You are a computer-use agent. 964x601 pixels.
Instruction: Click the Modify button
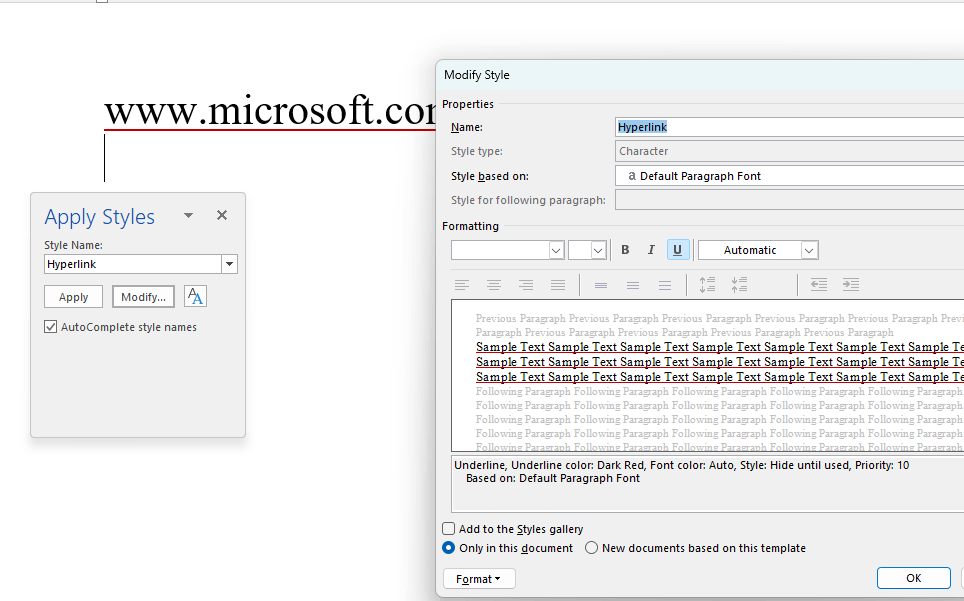click(143, 295)
